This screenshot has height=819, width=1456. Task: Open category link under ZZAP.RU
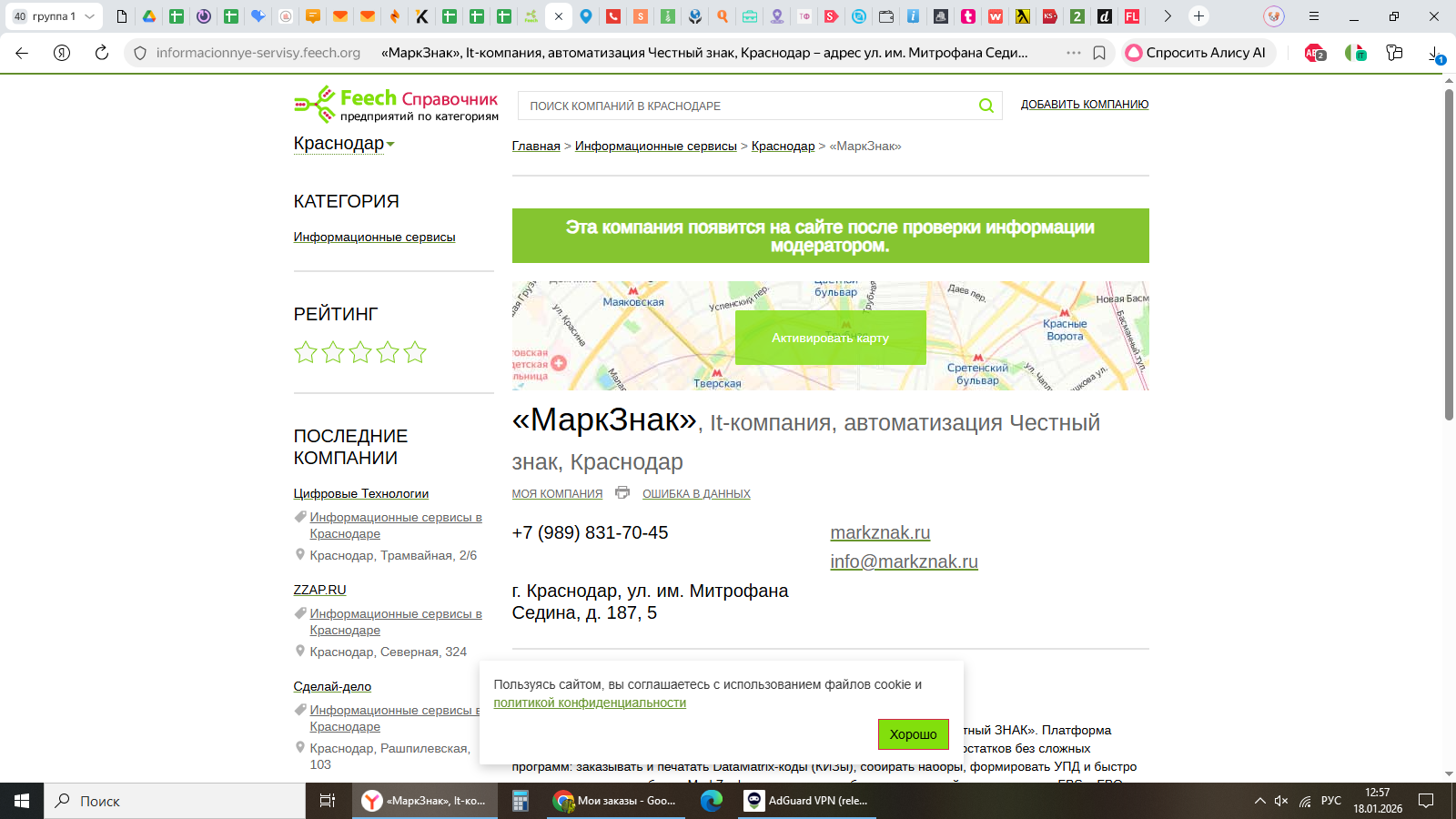point(396,622)
